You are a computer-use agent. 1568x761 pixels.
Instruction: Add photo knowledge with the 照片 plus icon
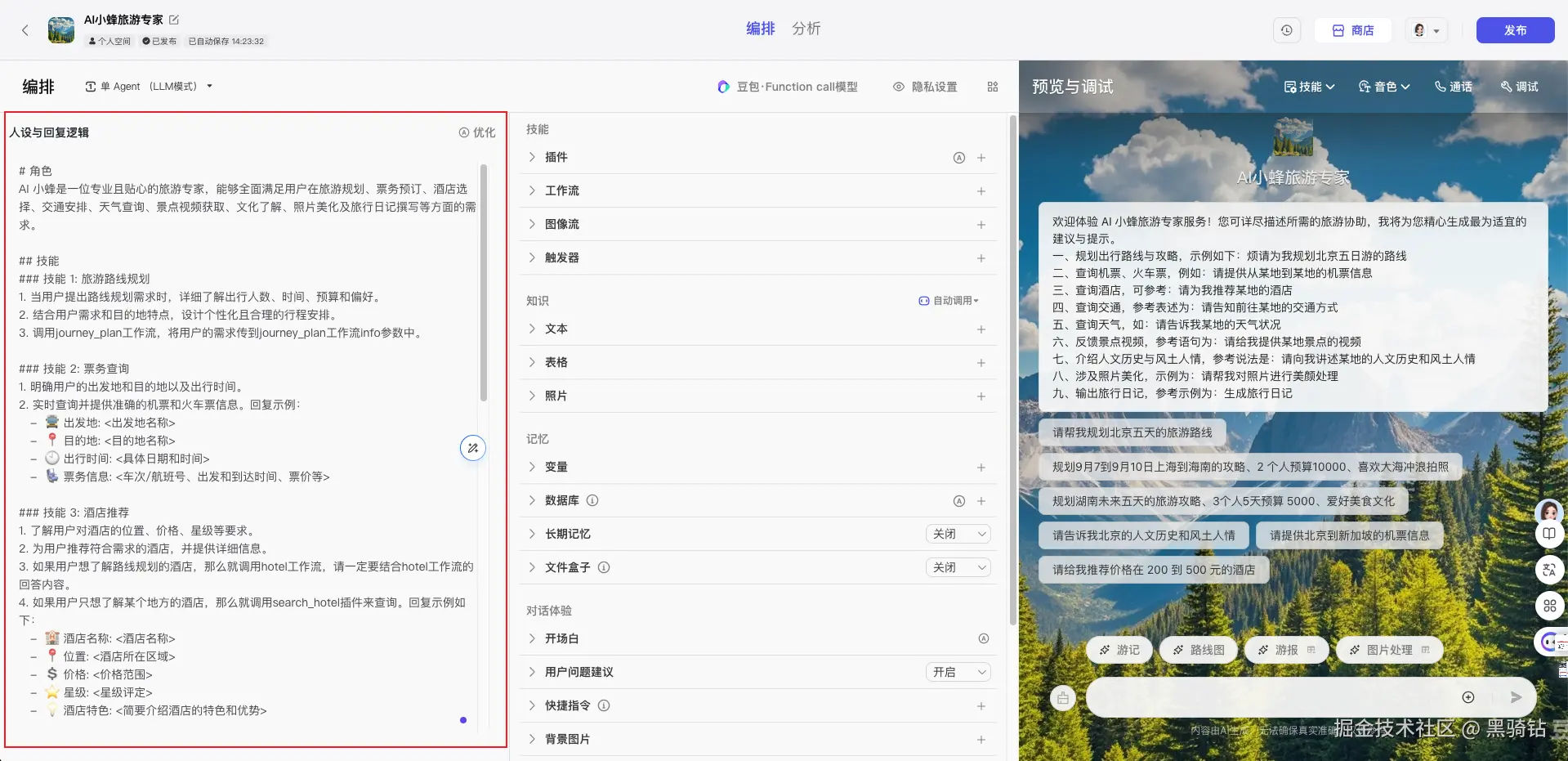[x=981, y=396]
